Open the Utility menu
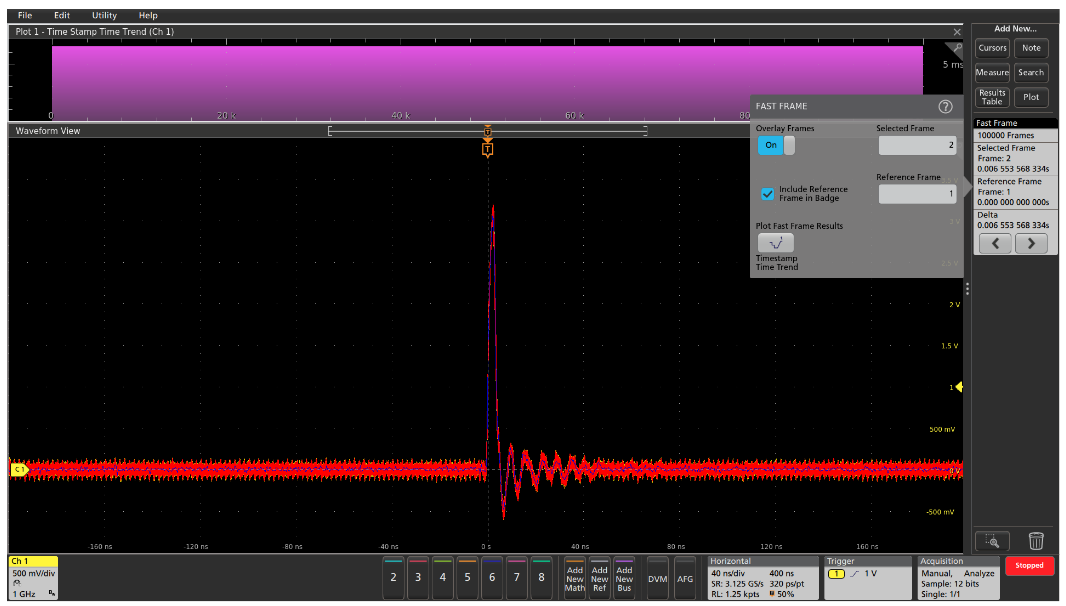 pyautogui.click(x=104, y=15)
